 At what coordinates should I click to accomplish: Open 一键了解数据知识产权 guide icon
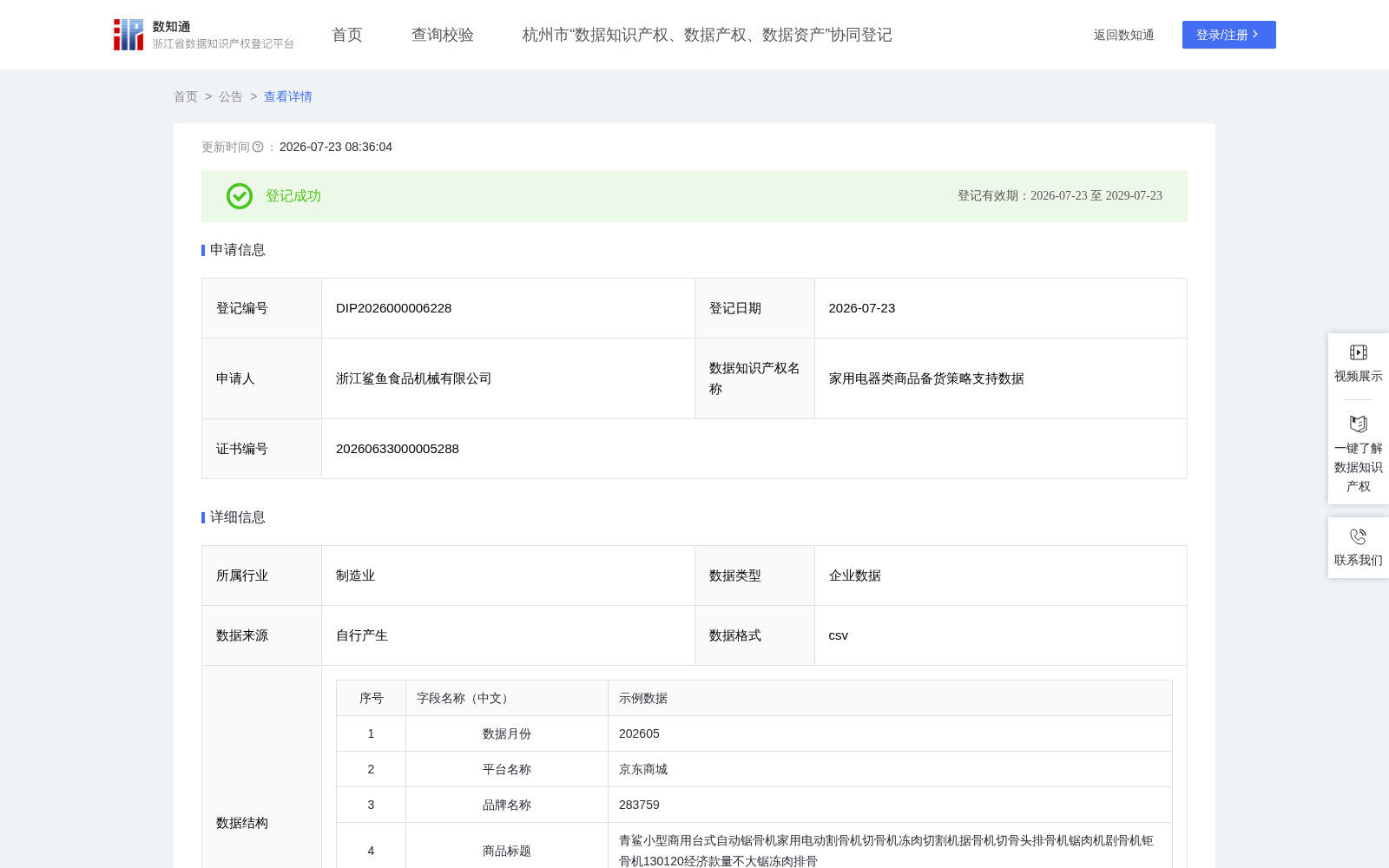click(1359, 424)
